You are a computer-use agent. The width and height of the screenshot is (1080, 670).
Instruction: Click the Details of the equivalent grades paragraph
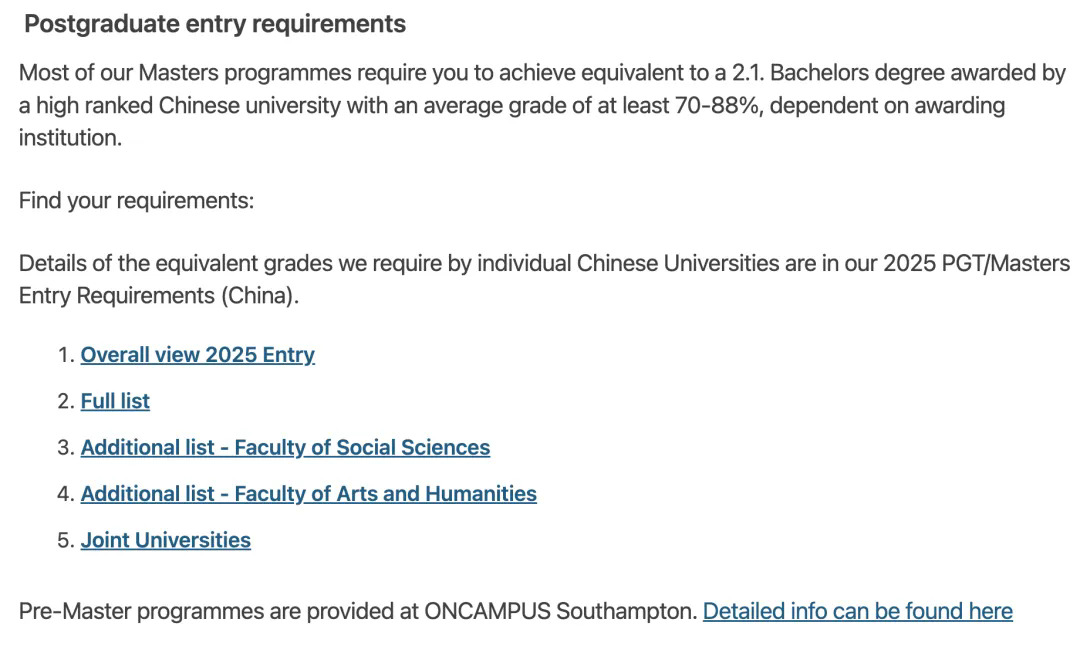pos(400,264)
